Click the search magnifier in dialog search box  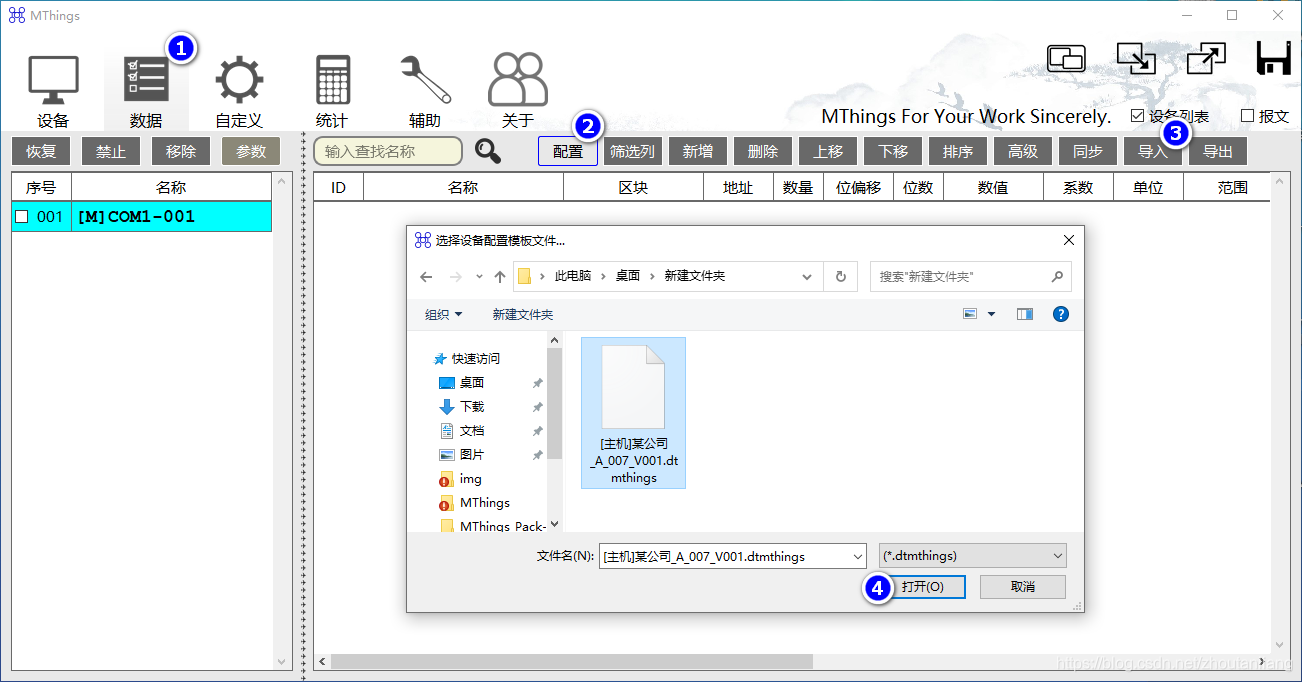pos(1057,277)
